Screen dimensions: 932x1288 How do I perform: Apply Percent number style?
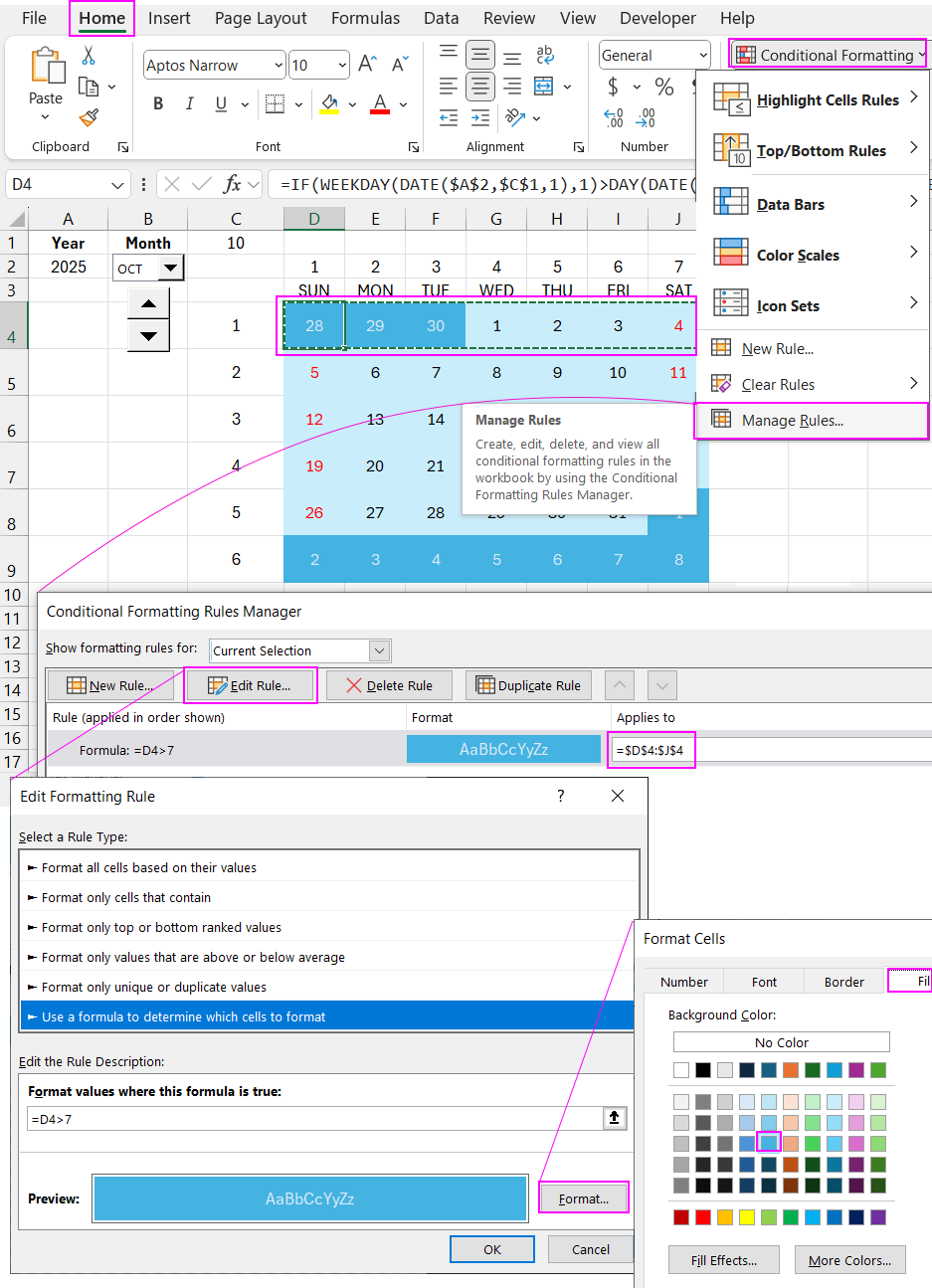point(663,88)
